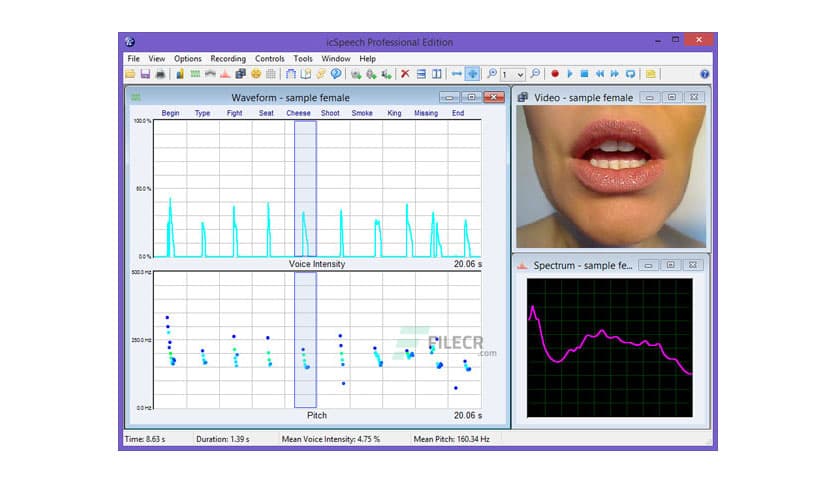Click the blue question bubble toolbar icon
Image resolution: width=836 pixels, height=484 pixels.
(x=336, y=74)
